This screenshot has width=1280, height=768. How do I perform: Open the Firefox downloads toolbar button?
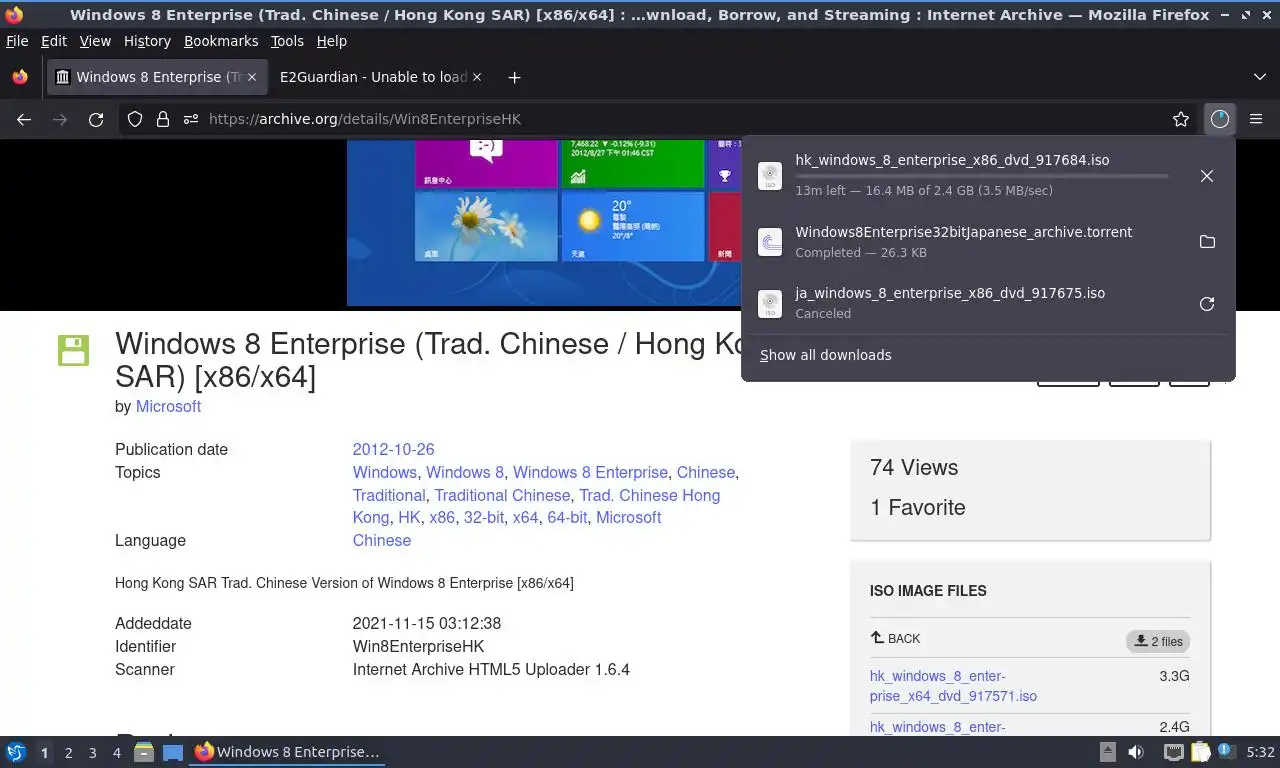click(1219, 119)
